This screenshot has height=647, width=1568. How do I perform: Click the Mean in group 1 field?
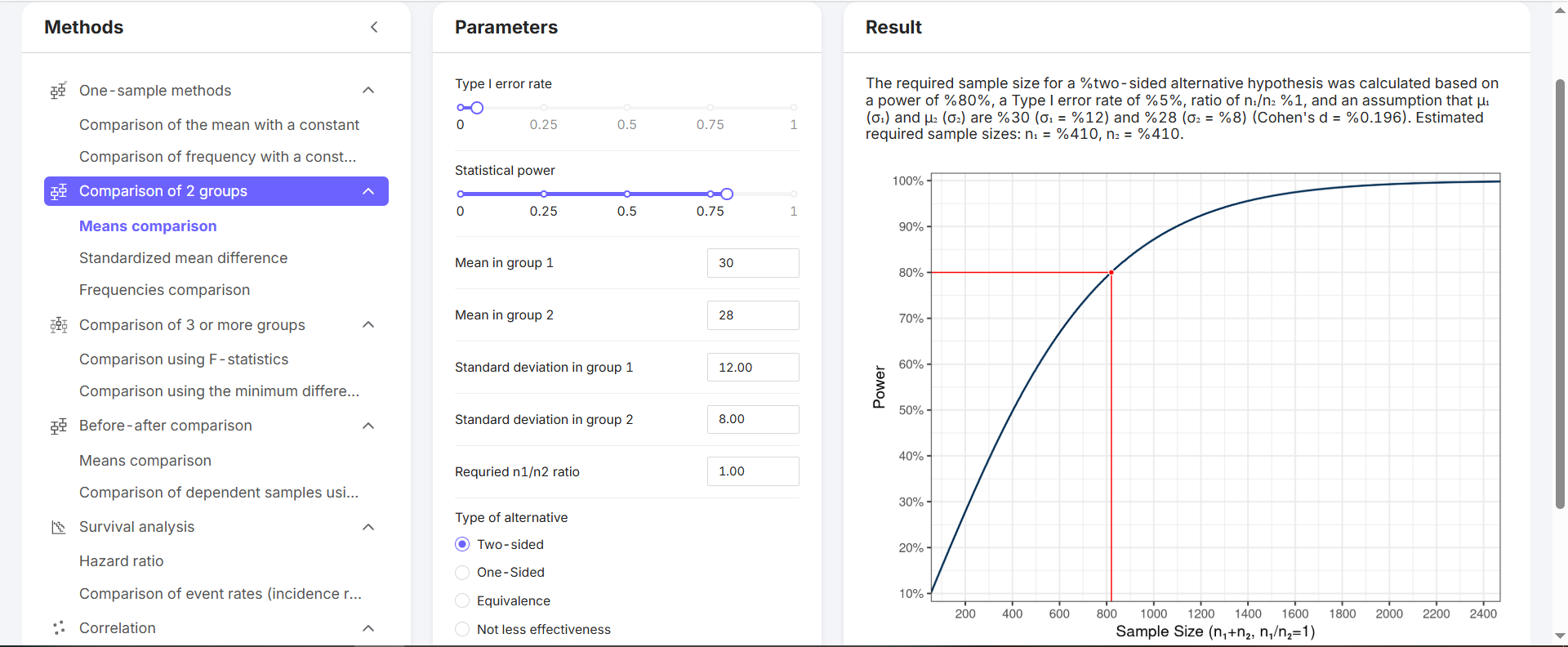pos(752,263)
